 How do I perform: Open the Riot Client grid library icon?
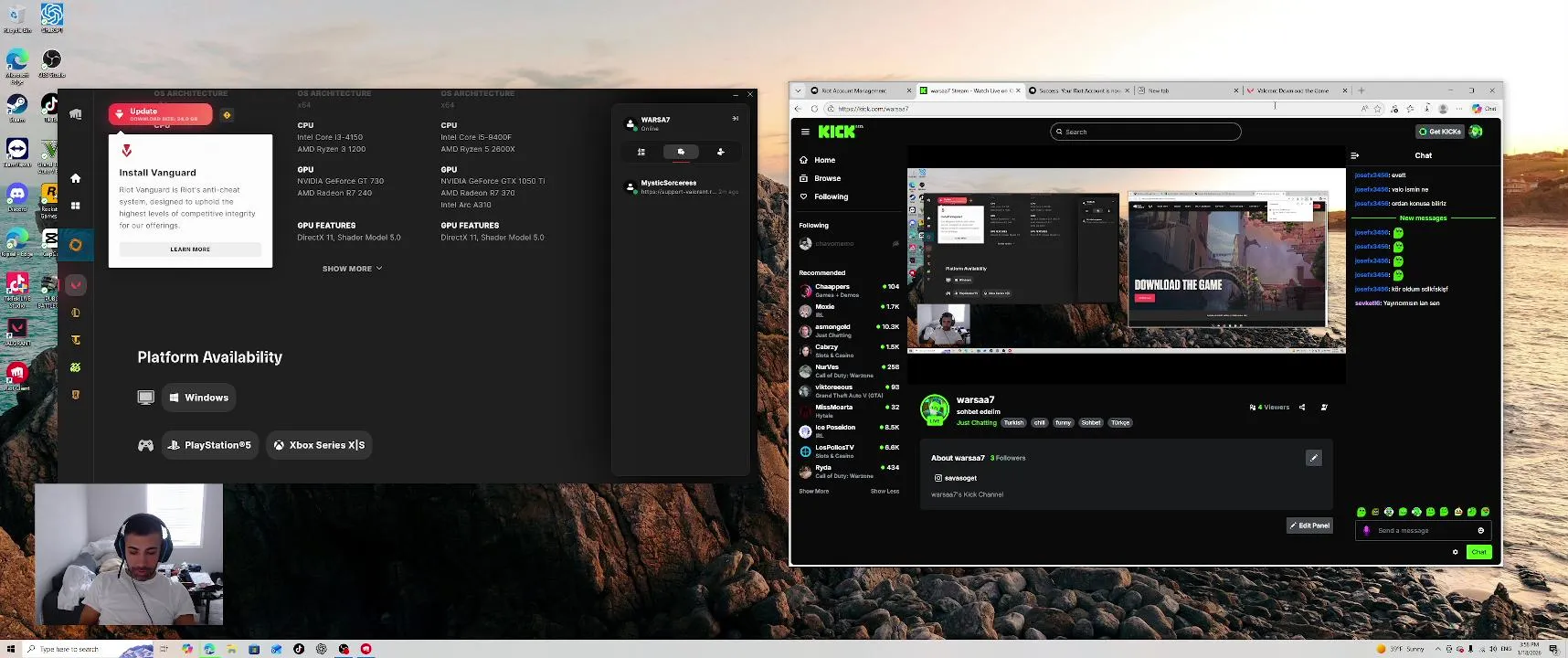pyautogui.click(x=76, y=206)
